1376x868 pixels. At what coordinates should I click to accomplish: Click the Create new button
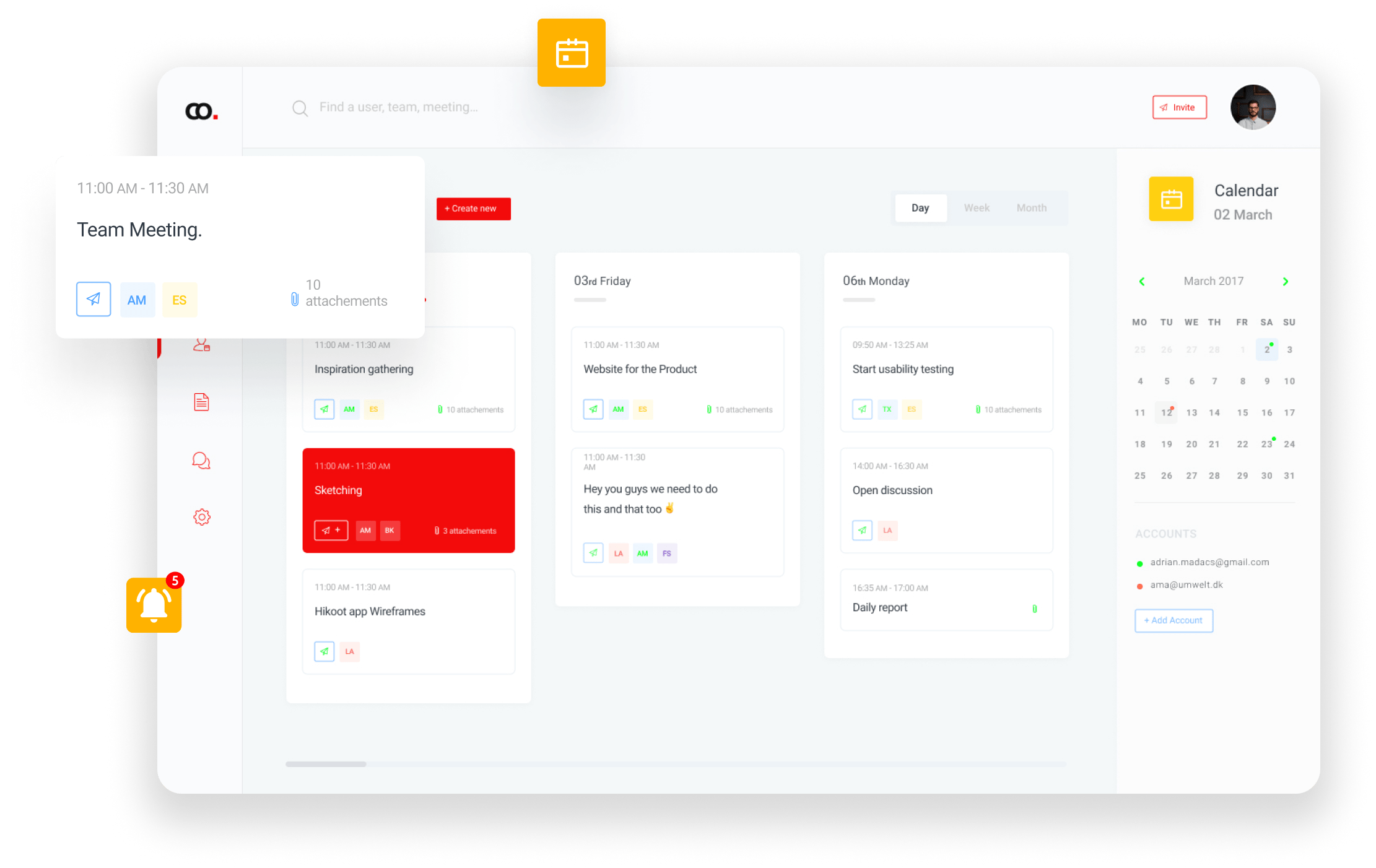tap(473, 209)
